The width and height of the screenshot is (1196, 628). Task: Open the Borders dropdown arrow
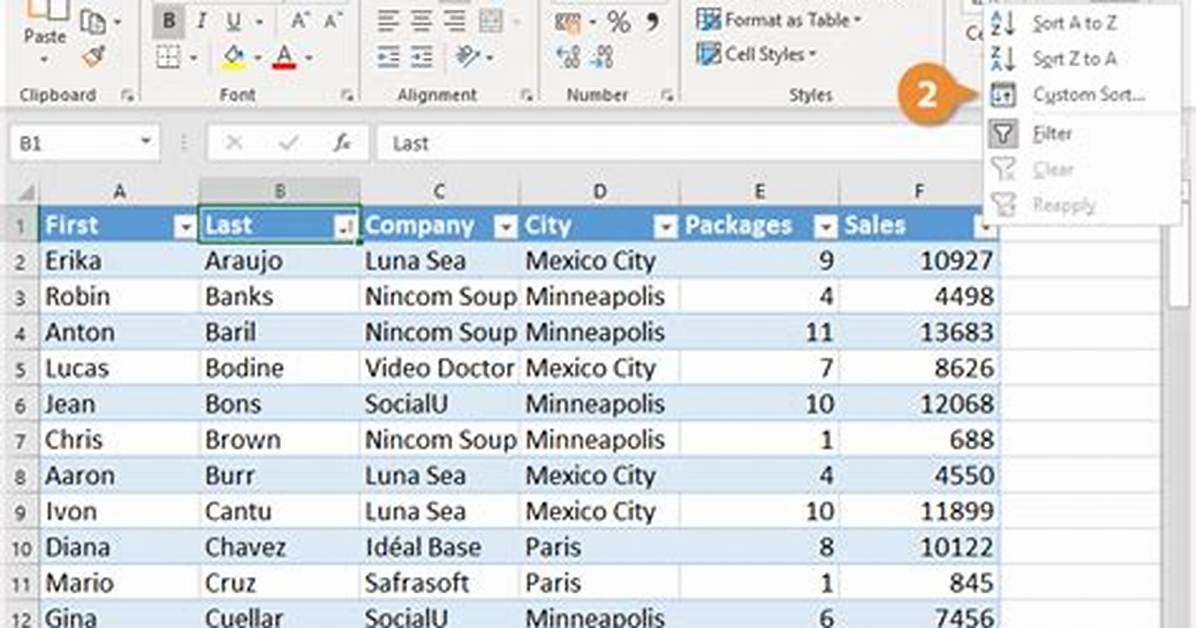pyautogui.click(x=194, y=58)
